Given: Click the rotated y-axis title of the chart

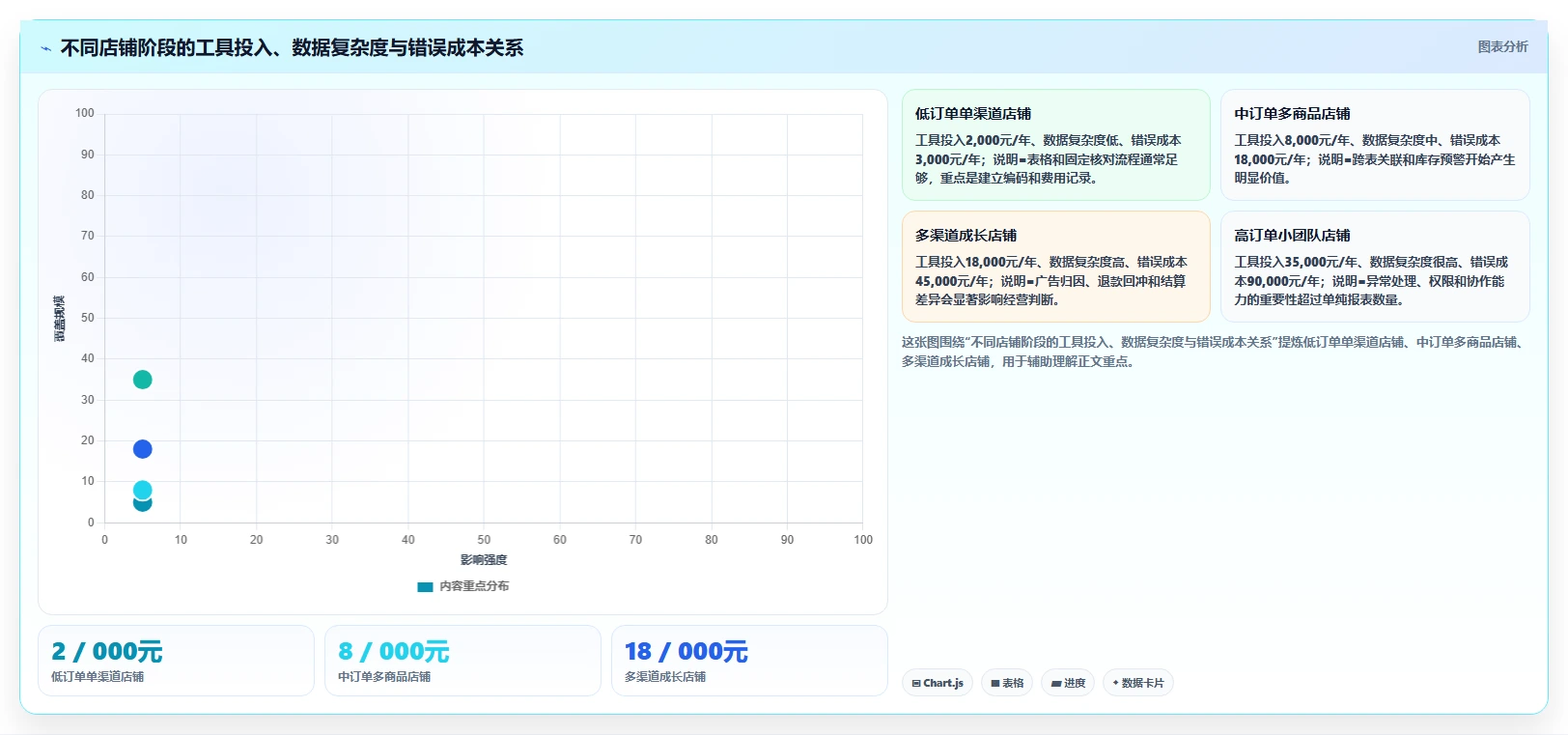Looking at the screenshot, I should pyautogui.click(x=59, y=319).
